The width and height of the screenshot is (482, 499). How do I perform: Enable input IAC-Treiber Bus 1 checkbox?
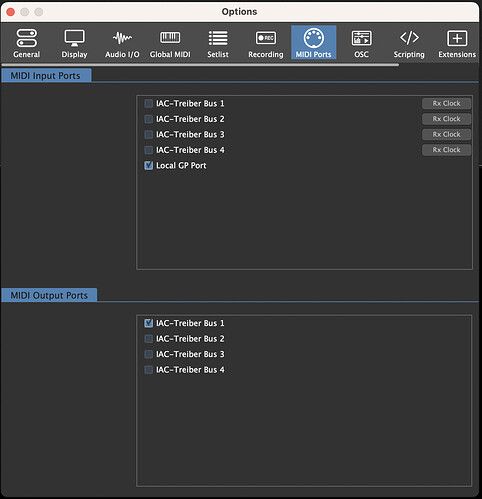coord(149,103)
